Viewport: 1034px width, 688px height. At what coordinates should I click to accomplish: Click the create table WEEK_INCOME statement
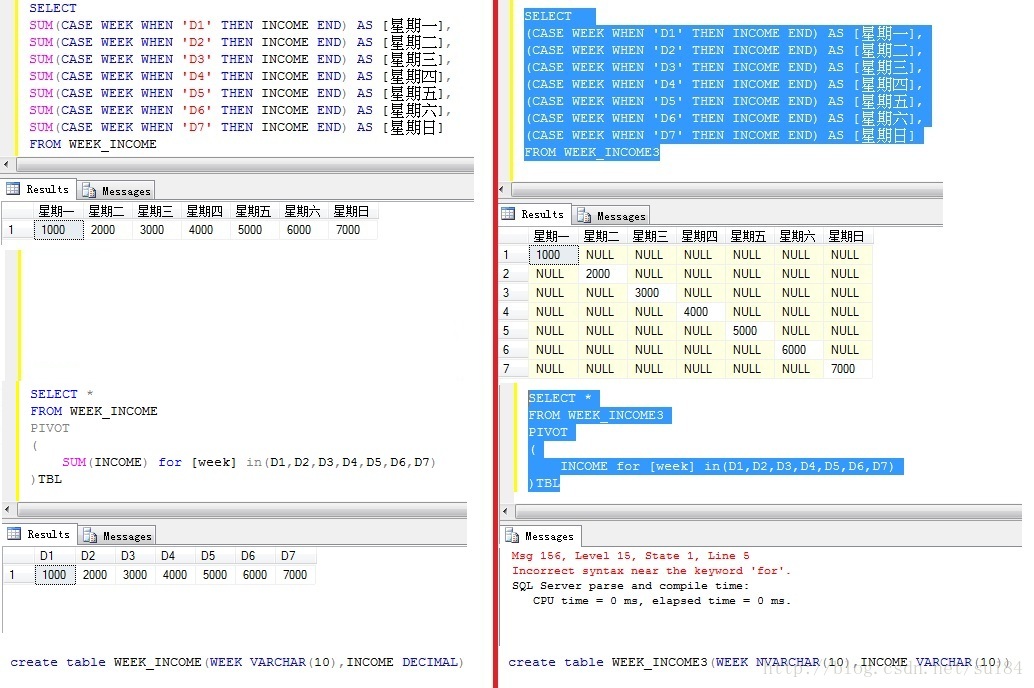pyautogui.click(x=237, y=662)
